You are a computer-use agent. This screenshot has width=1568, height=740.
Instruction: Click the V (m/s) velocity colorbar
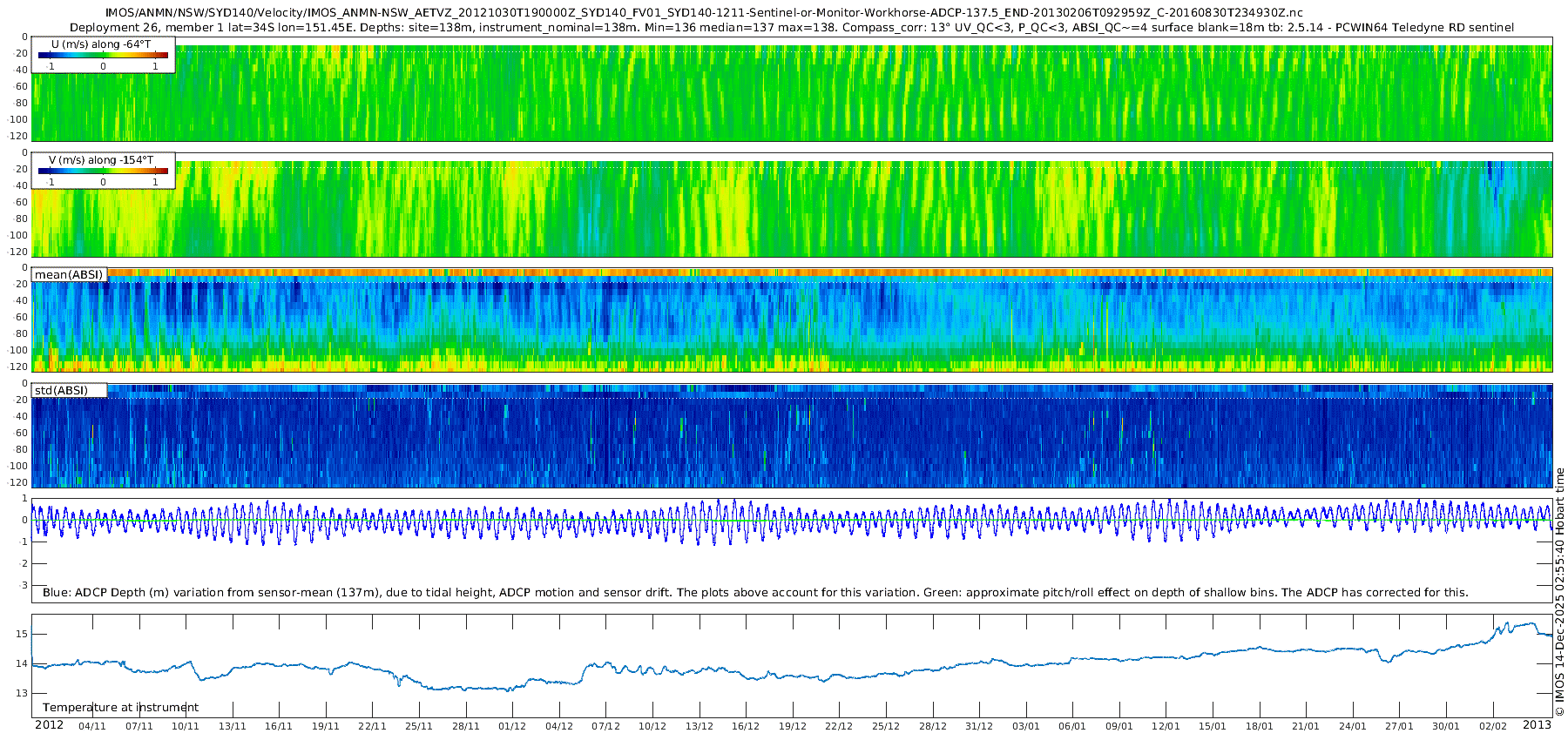pyautogui.click(x=103, y=171)
